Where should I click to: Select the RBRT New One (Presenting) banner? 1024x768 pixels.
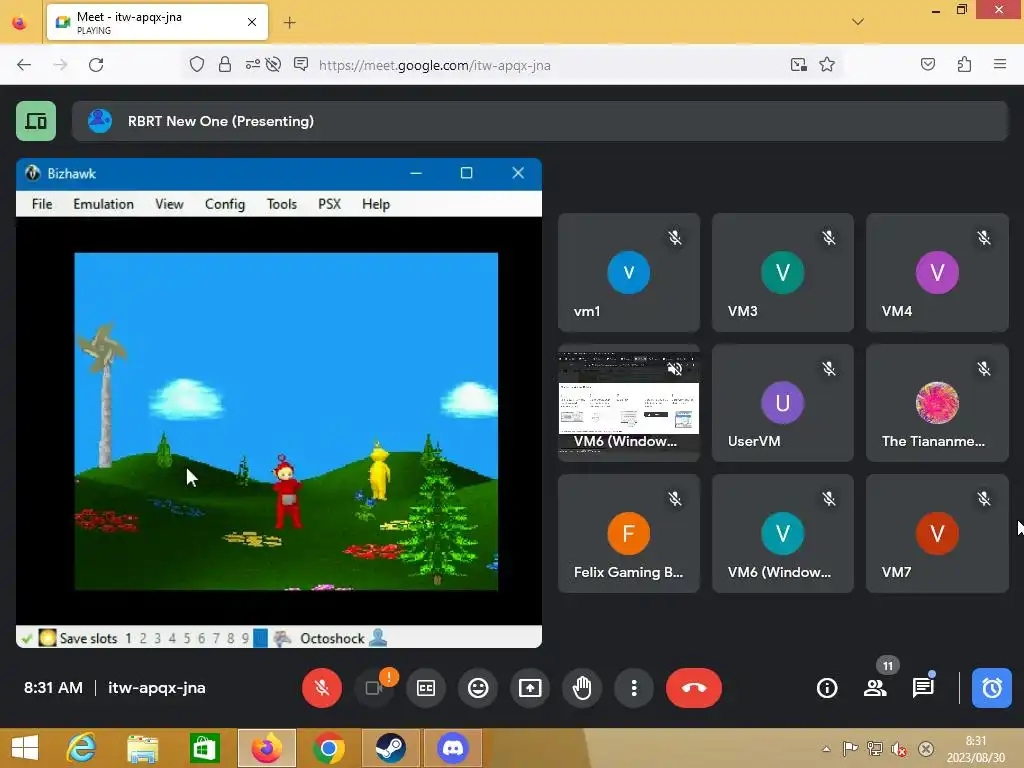click(540, 121)
